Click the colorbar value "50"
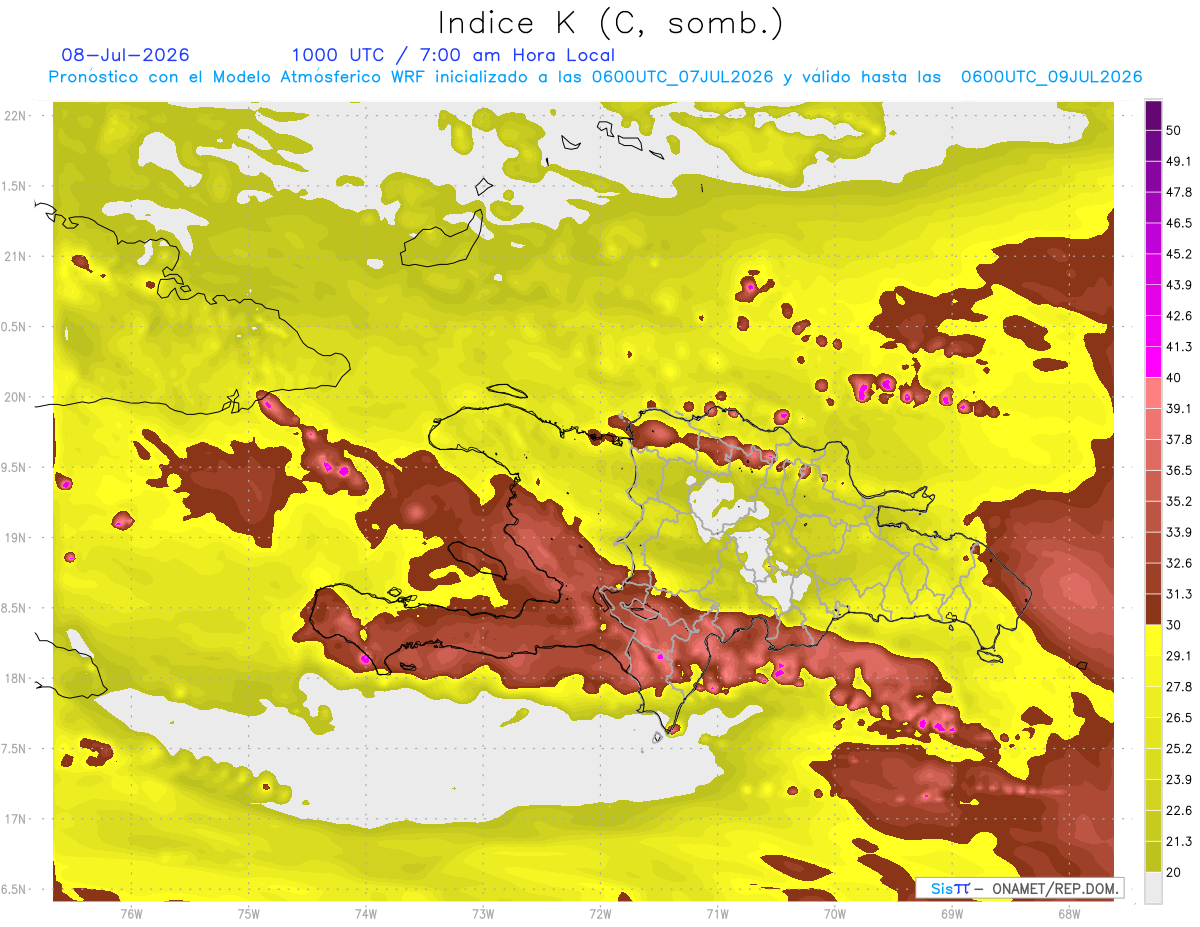Viewport: 1200px width, 927px height. pyautogui.click(x=1174, y=131)
